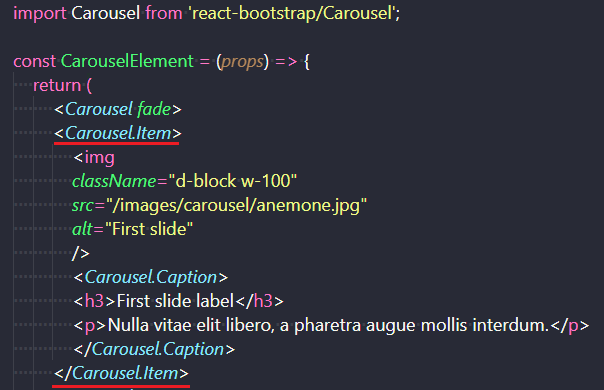The image size is (604, 390).
Task: Click the src attribute name
Action: tap(83, 205)
